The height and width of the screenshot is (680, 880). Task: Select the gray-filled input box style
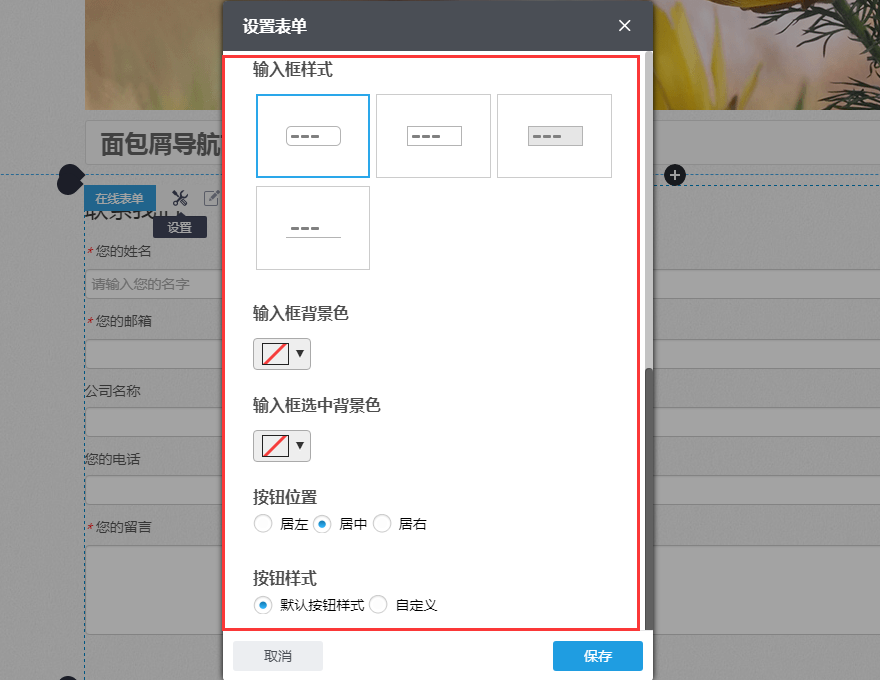point(554,136)
